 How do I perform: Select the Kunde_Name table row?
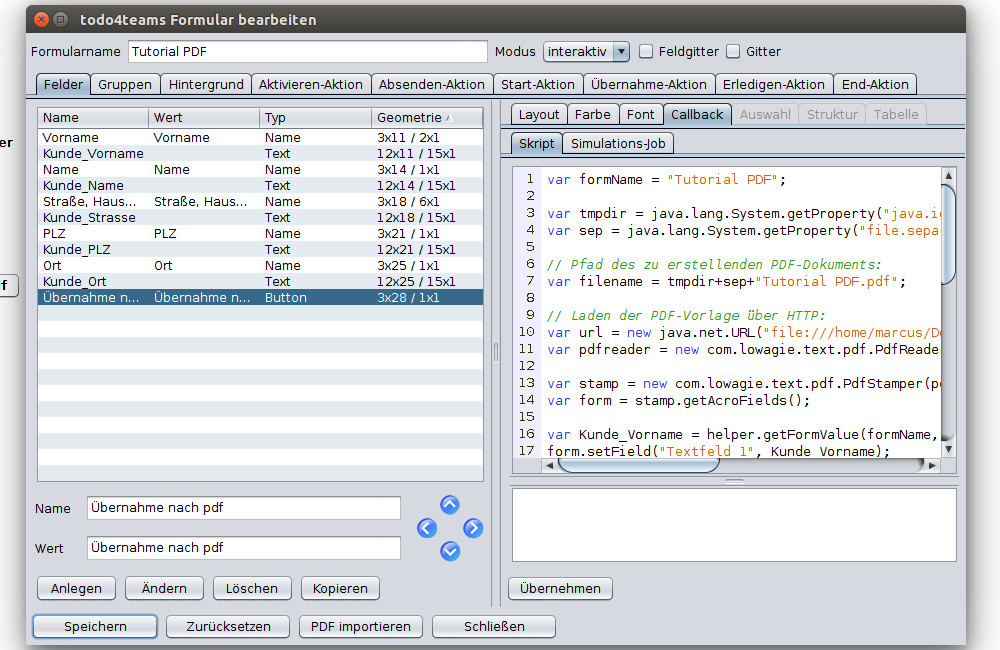260,186
